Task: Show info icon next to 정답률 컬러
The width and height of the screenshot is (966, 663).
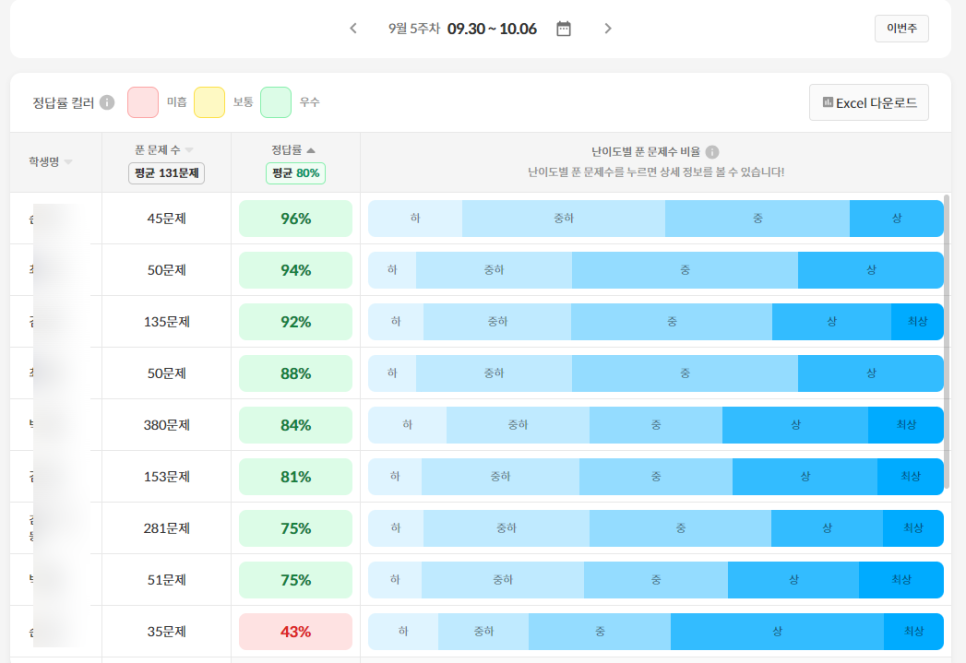Action: 107,102
